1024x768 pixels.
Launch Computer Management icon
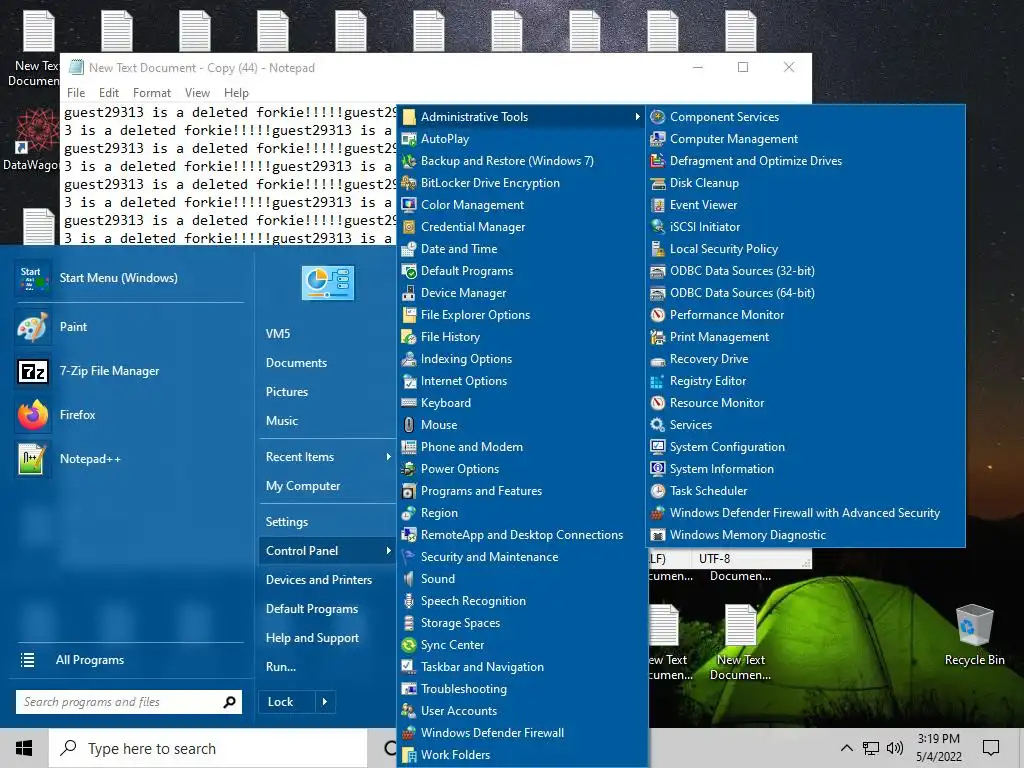658,139
